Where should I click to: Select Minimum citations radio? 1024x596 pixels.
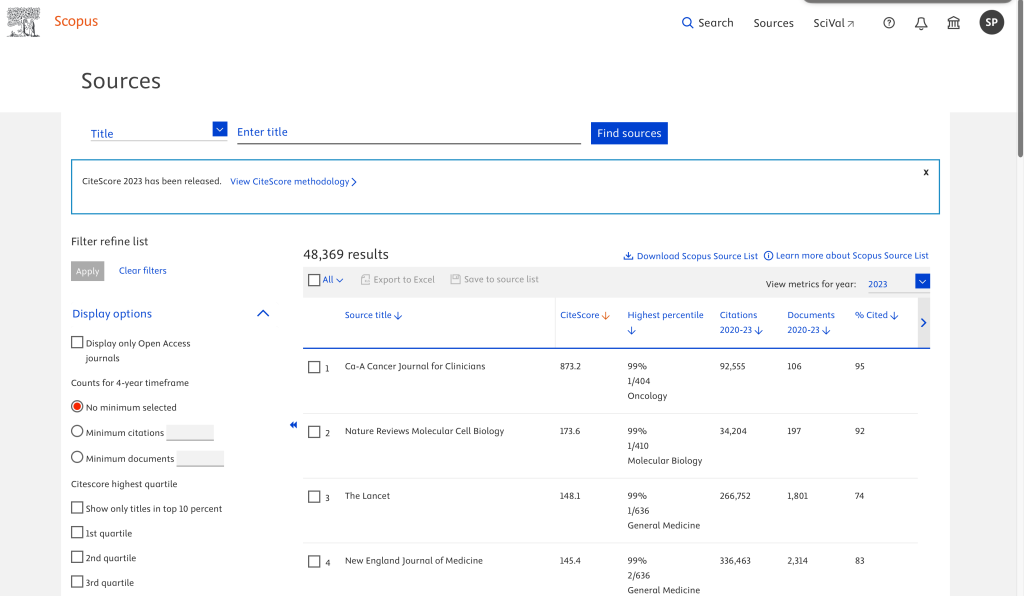(x=77, y=431)
